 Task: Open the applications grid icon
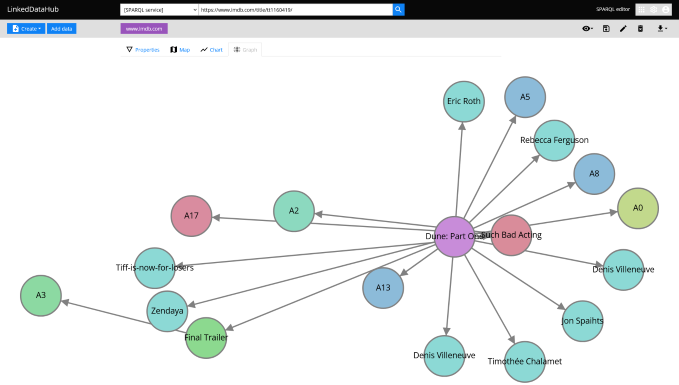641,10
